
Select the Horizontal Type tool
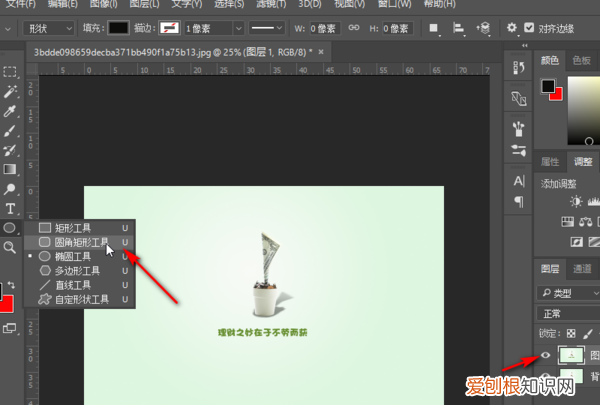[x=10, y=209]
